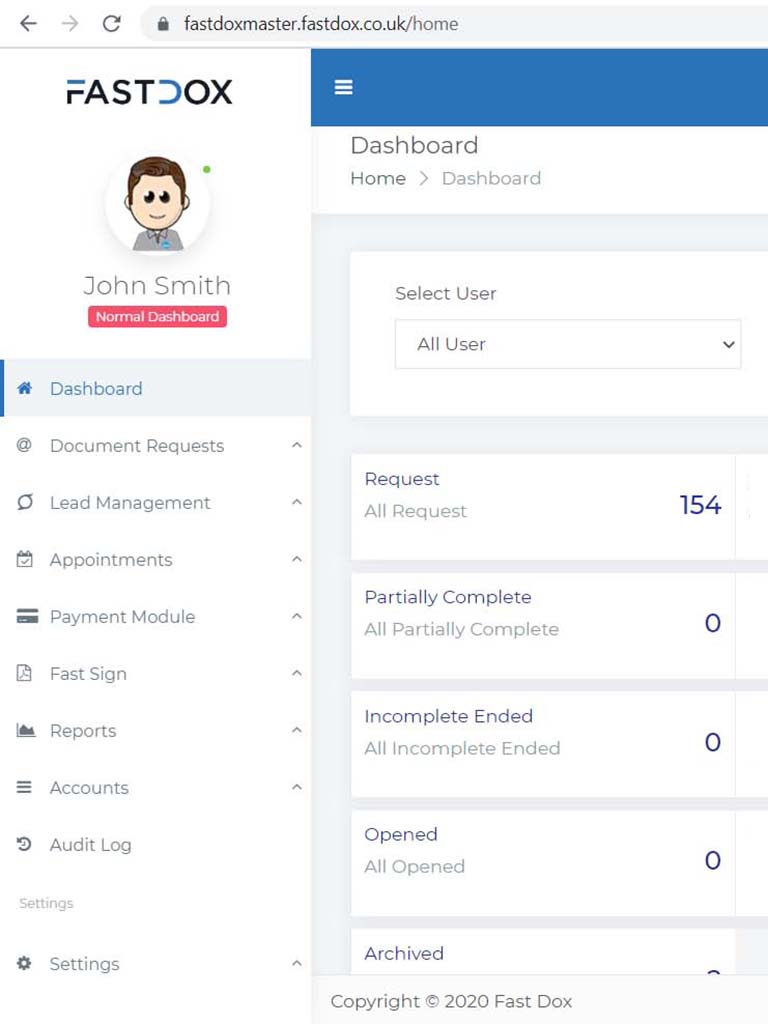Click the Settings gear icon in sidebar

tap(25, 964)
